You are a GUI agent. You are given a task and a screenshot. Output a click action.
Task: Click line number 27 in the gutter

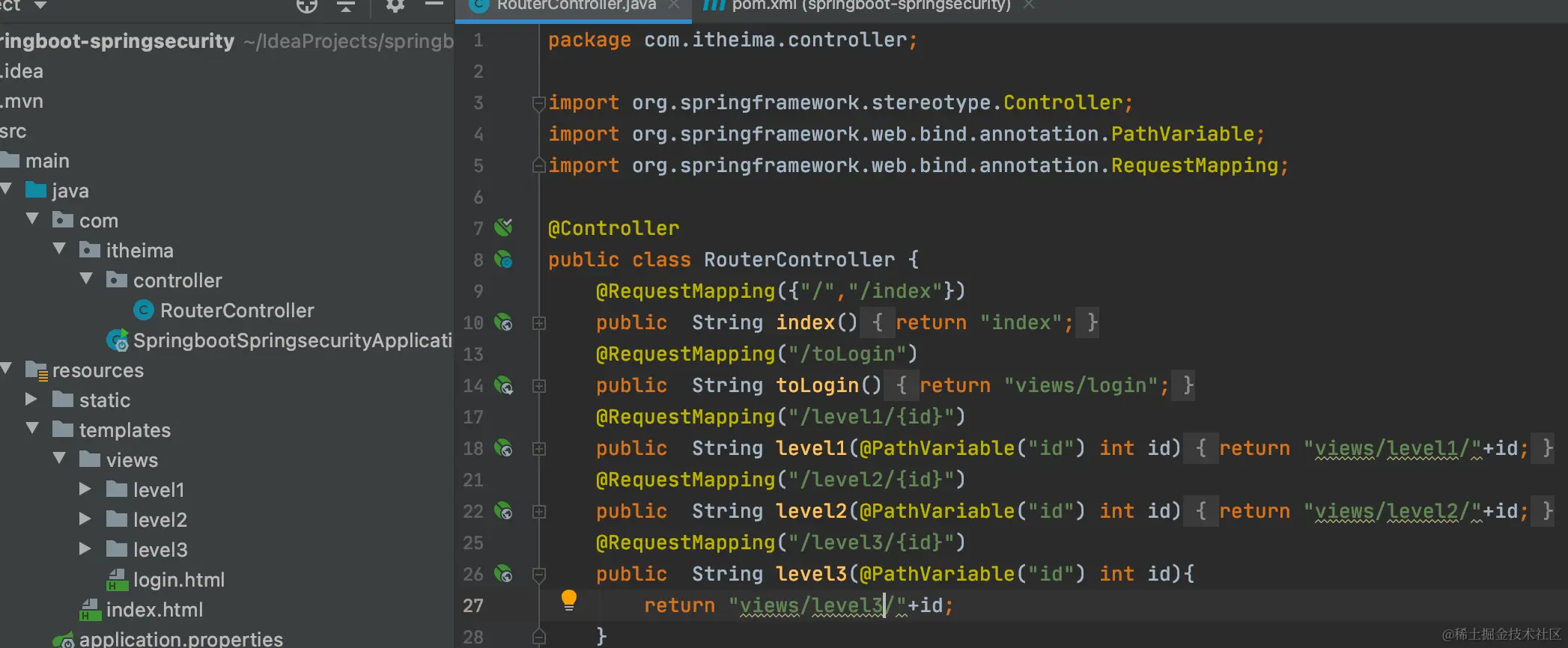tap(473, 605)
